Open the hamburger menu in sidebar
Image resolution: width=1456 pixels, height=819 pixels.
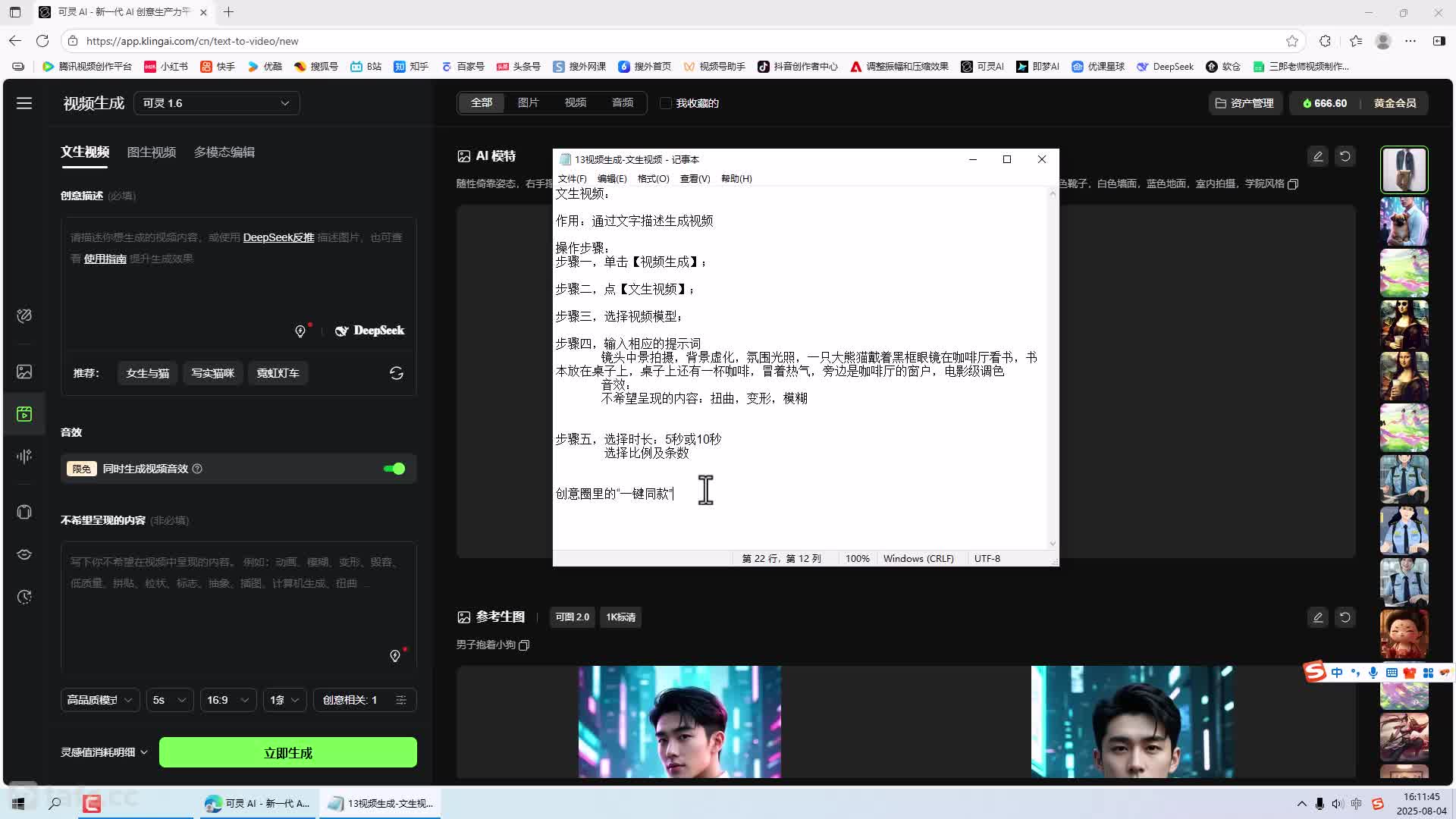24,103
